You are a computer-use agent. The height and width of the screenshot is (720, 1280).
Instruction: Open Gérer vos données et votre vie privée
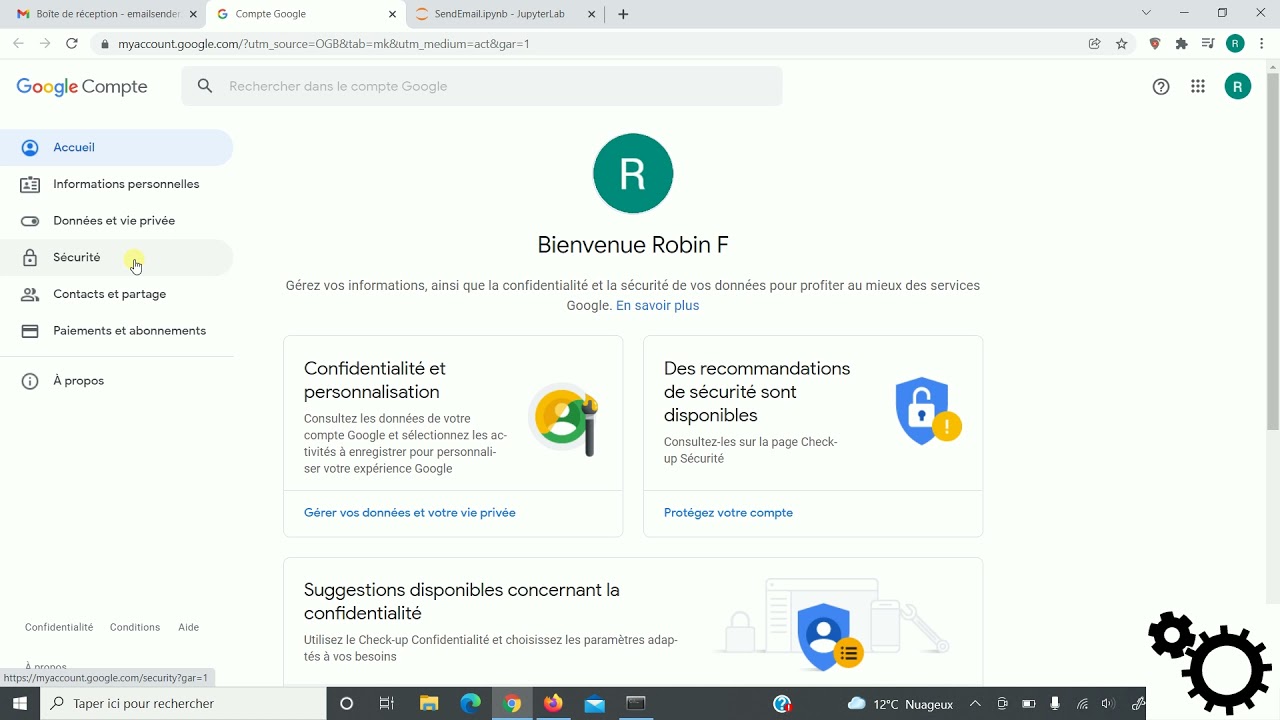click(x=410, y=513)
